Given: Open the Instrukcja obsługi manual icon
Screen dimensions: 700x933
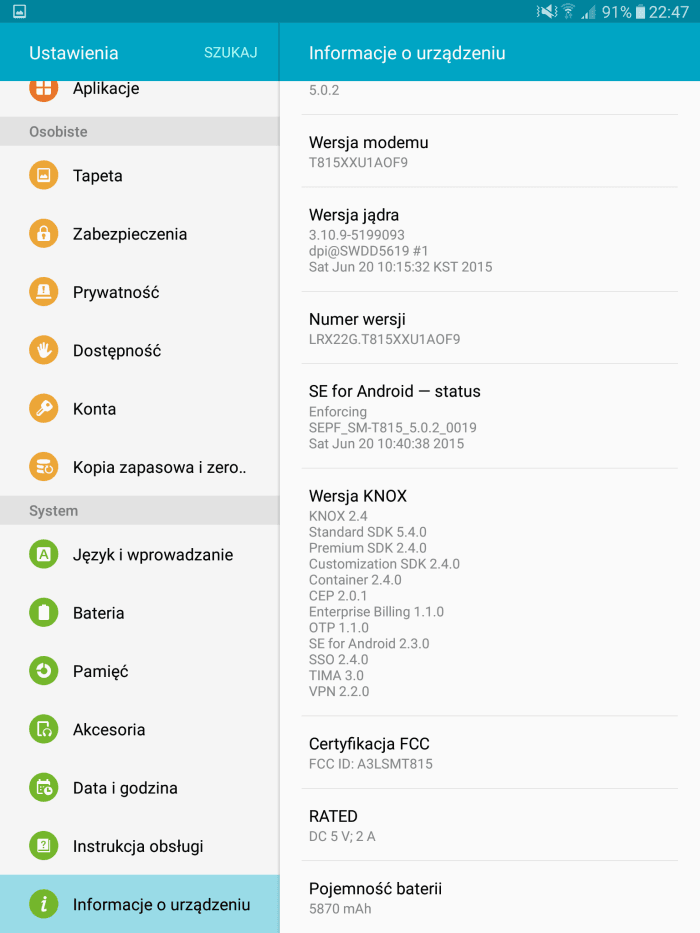Looking at the screenshot, I should [x=43, y=846].
